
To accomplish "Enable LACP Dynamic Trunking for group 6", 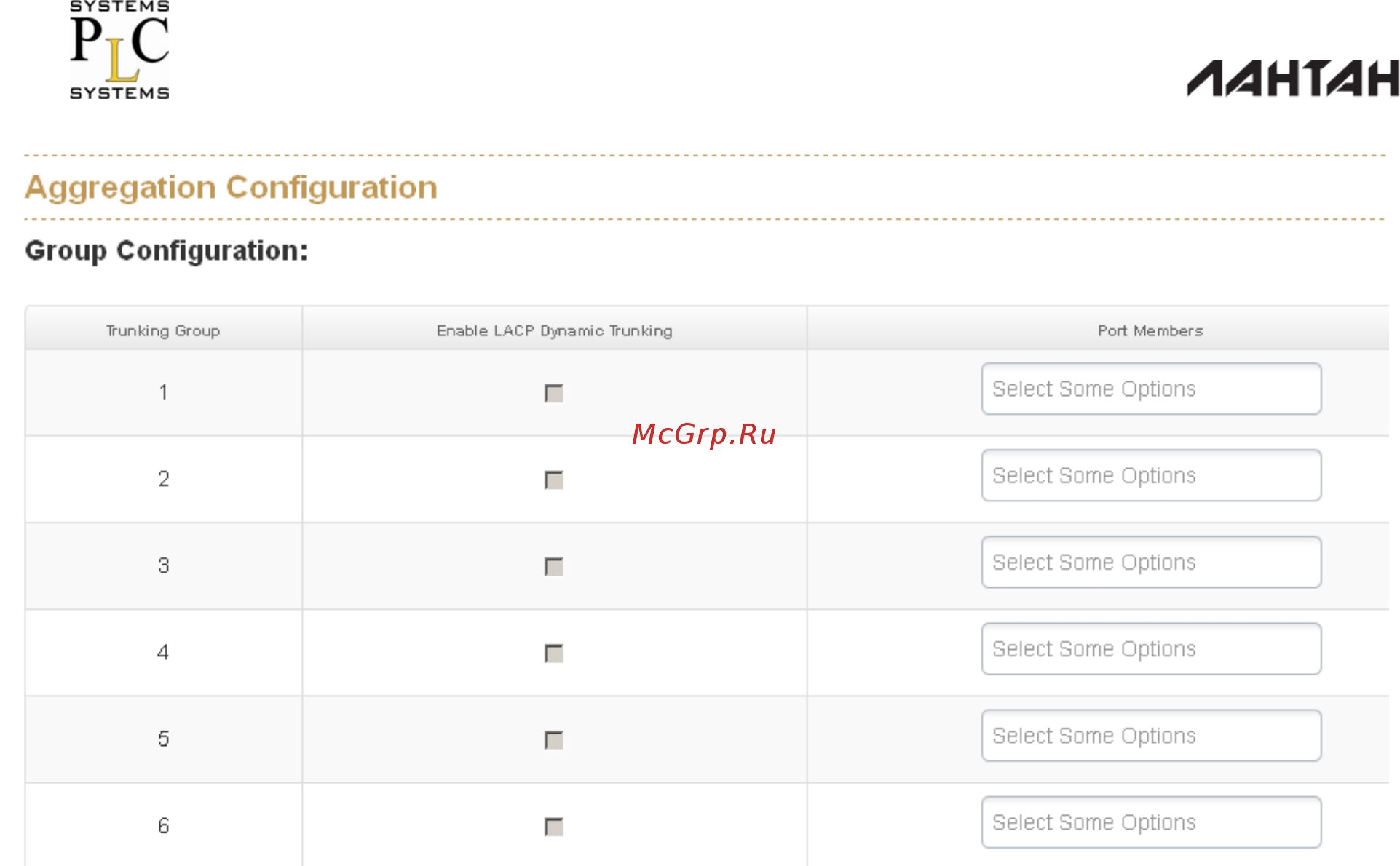I will (554, 826).
